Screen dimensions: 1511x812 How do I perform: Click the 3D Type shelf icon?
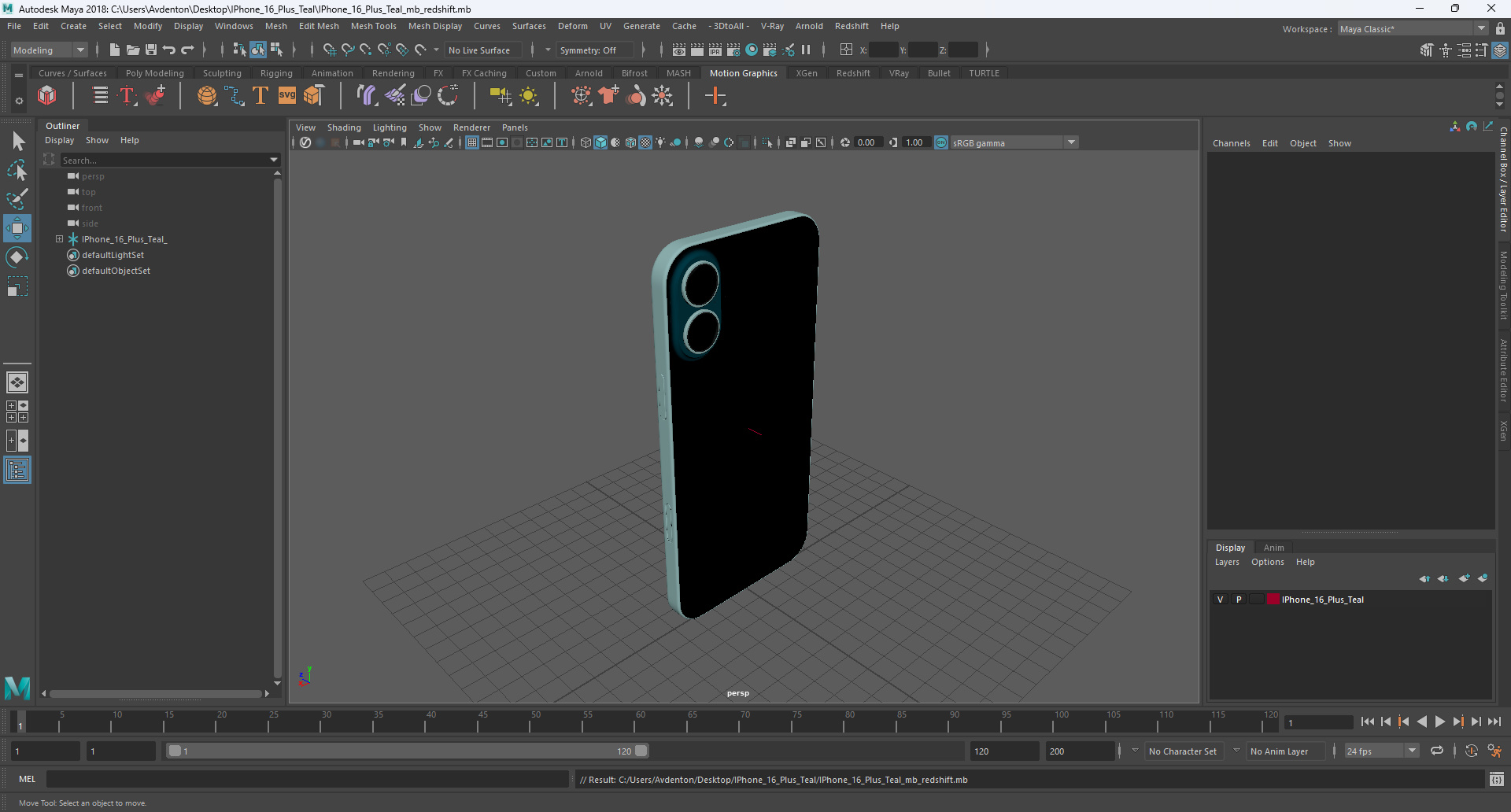tap(127, 96)
